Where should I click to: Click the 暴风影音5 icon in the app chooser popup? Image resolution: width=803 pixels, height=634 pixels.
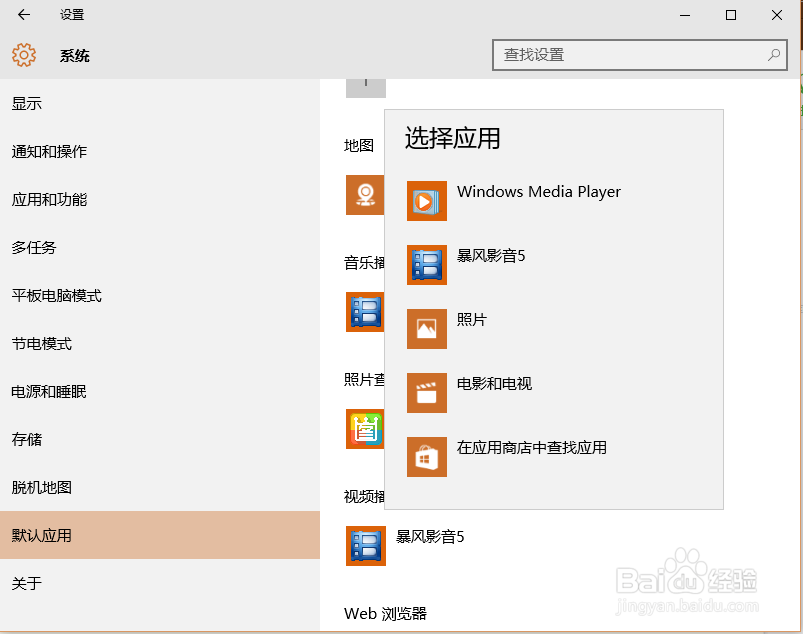427,265
